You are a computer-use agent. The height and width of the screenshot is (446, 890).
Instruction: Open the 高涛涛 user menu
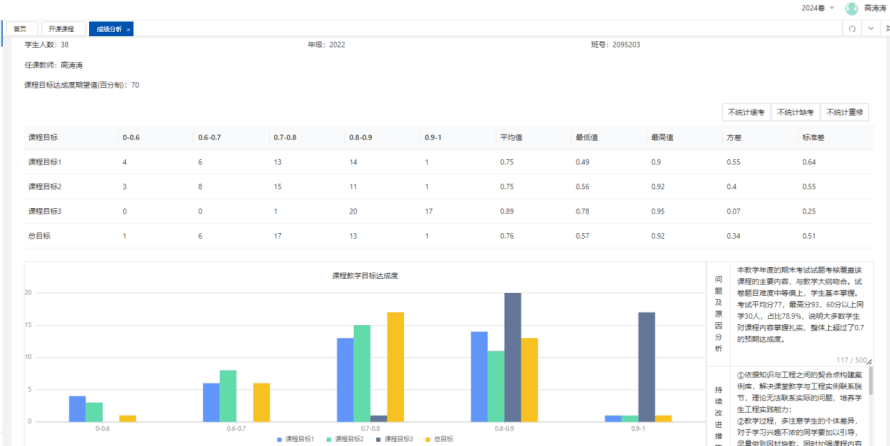point(874,8)
